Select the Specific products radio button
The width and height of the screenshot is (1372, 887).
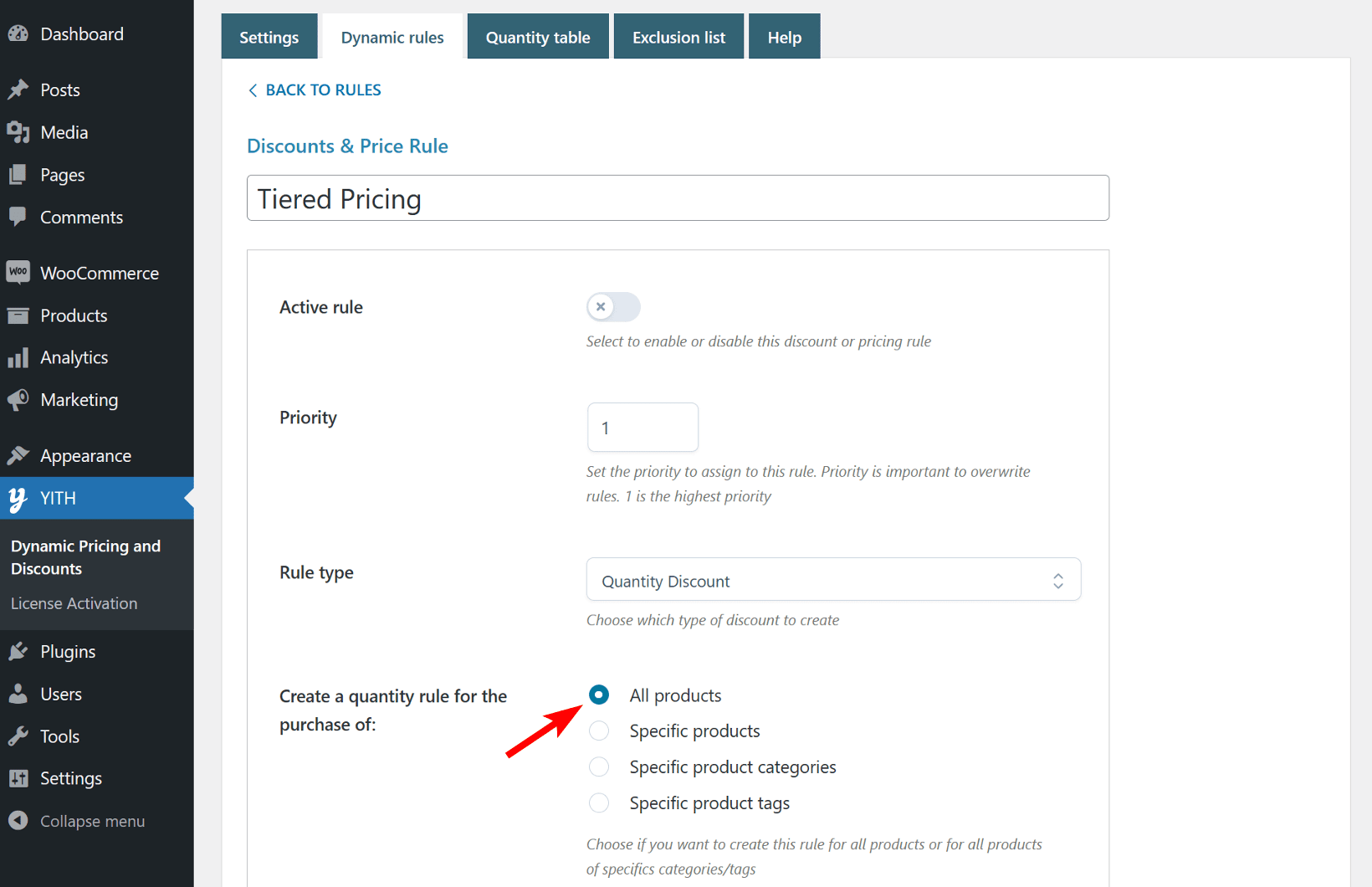point(599,731)
